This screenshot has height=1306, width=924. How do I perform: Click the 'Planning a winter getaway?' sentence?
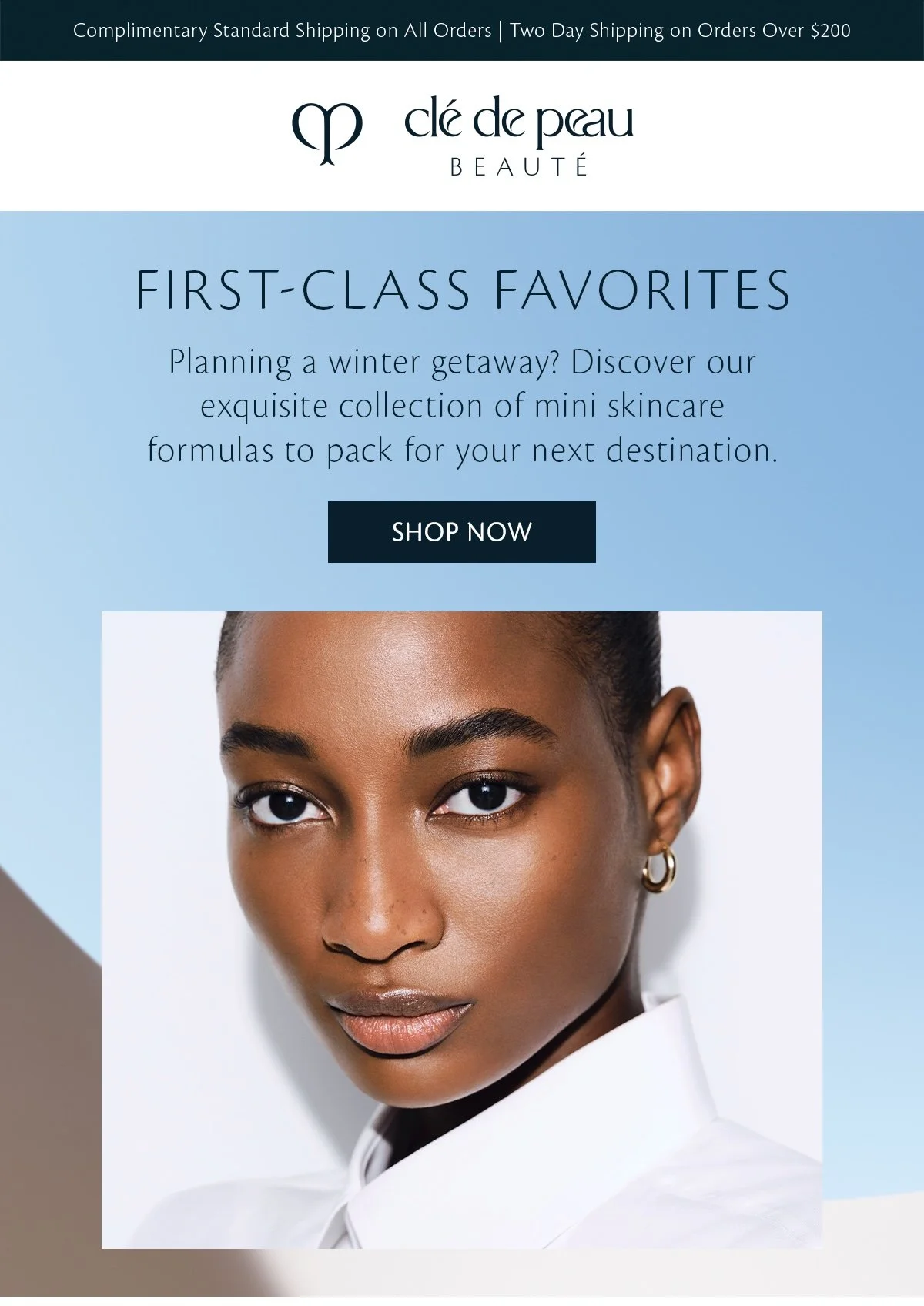363,362
